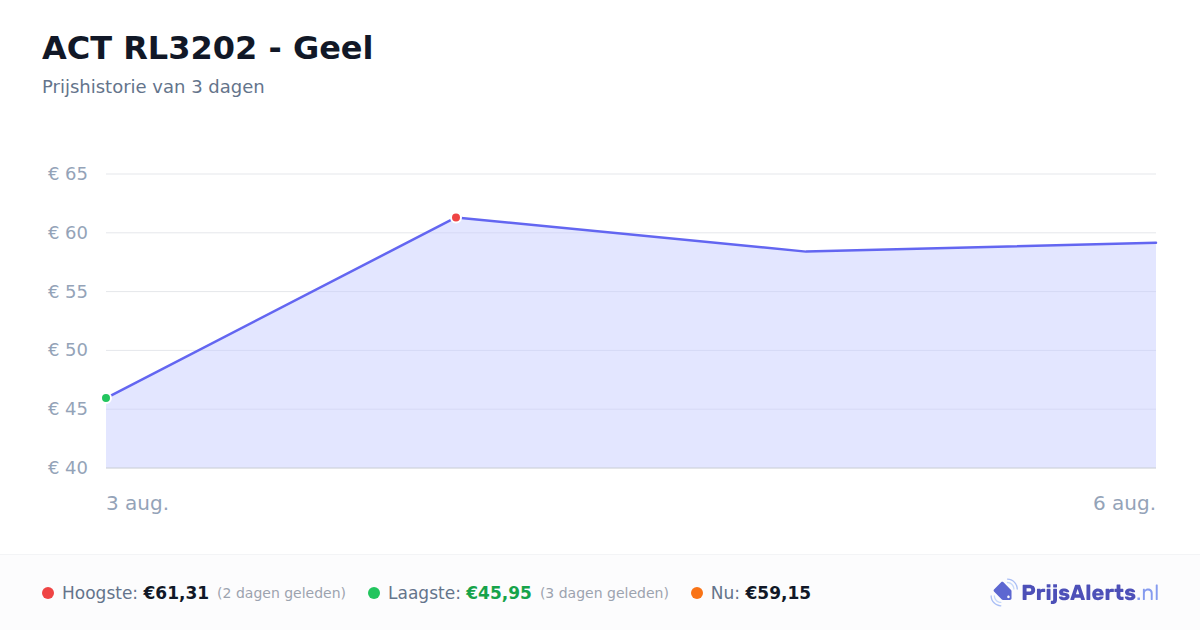Image resolution: width=1200 pixels, height=630 pixels.
Task: Click the current price value €59,15
Action: pos(778,593)
